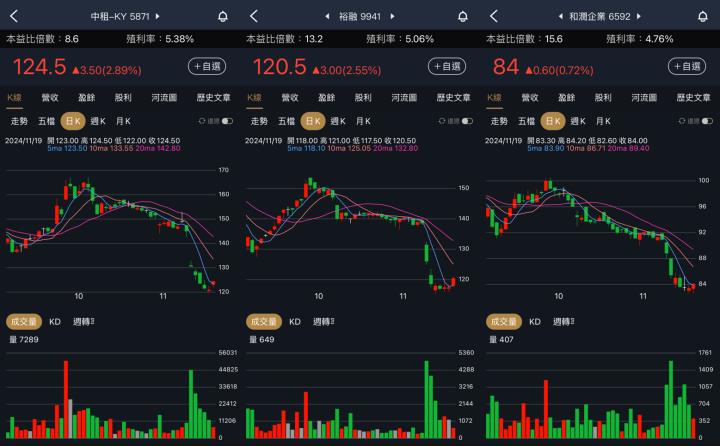Open alert bell for 和潤企業 6592
The height and width of the screenshot is (446, 720).
[703, 17]
